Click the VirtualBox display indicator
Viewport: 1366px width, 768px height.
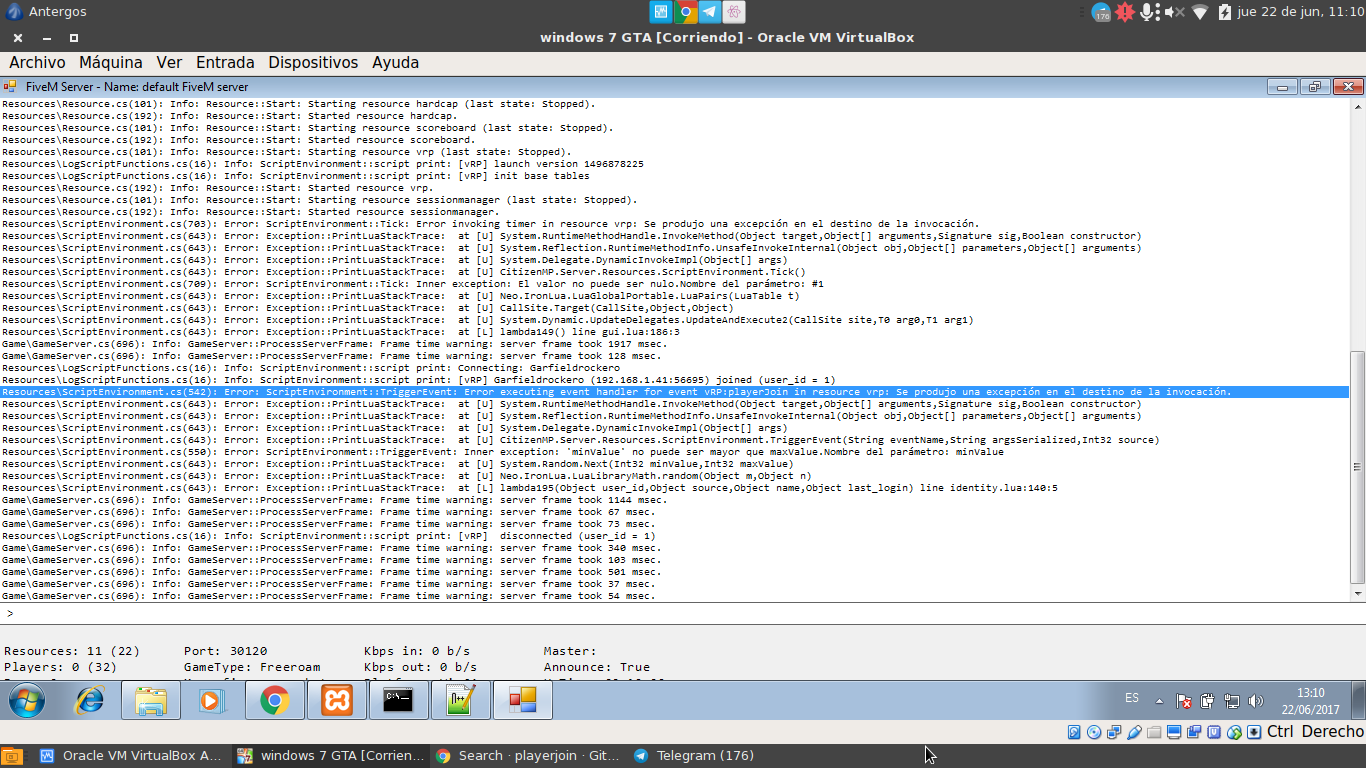[1174, 732]
